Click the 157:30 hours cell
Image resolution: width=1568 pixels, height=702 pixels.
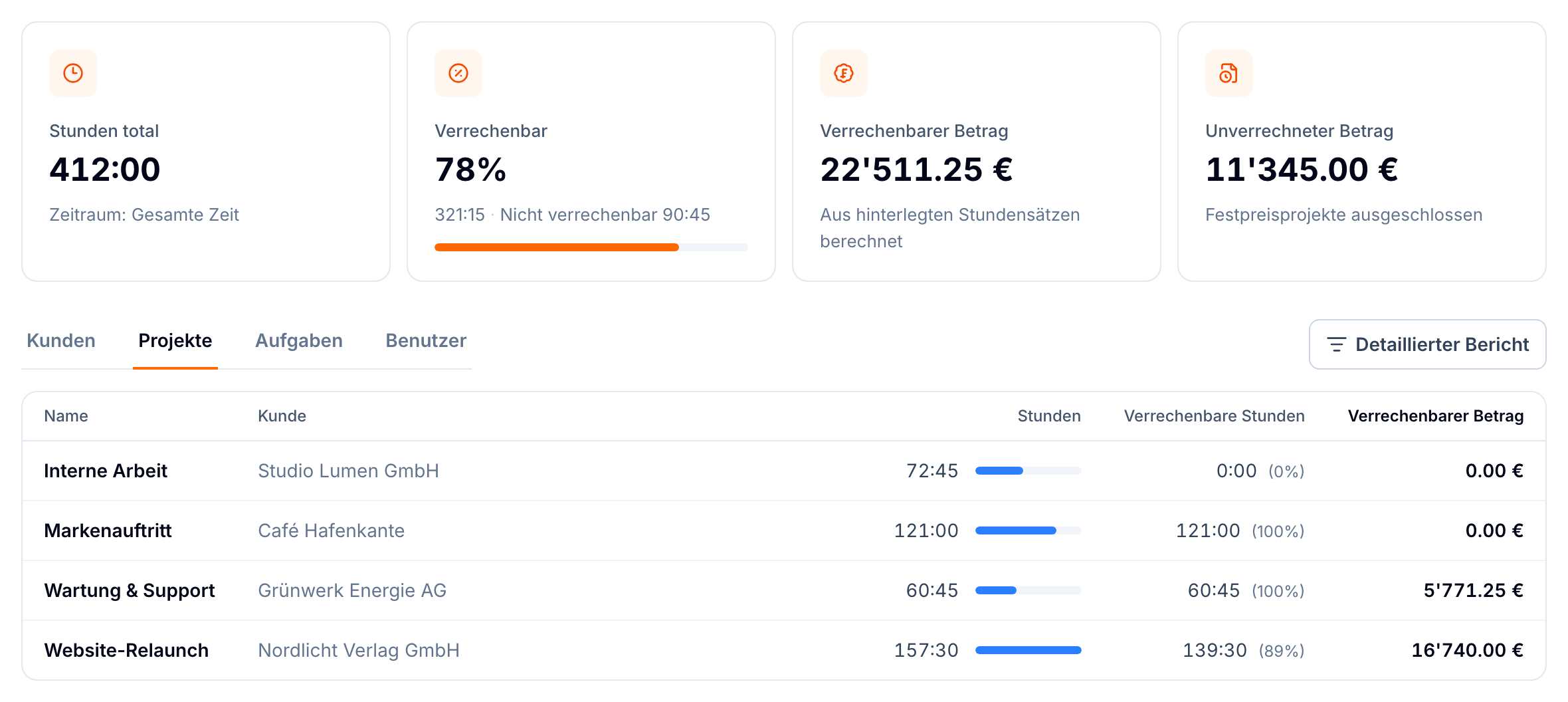(x=926, y=650)
